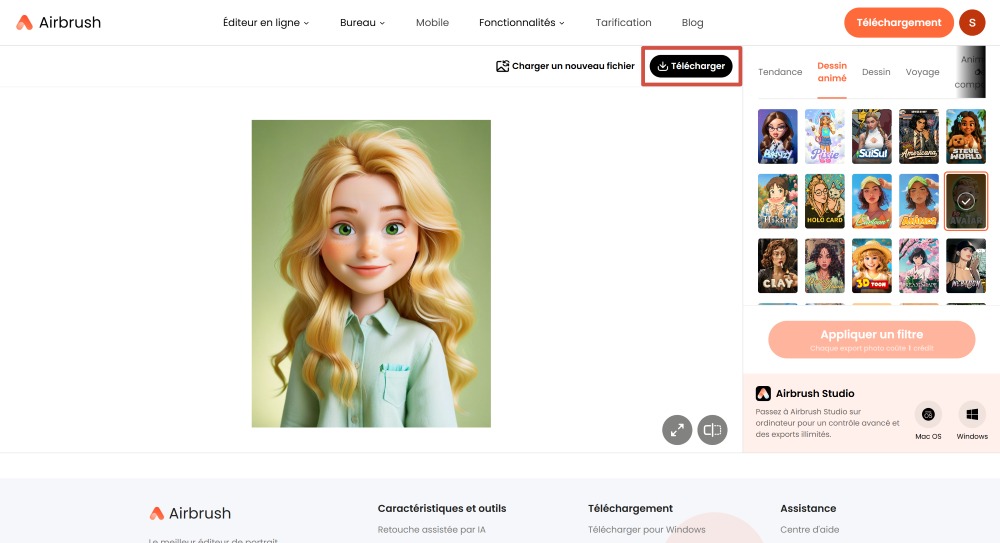The height and width of the screenshot is (543, 1000).
Task: Select the black hat comic filter
Action: pos(966,265)
